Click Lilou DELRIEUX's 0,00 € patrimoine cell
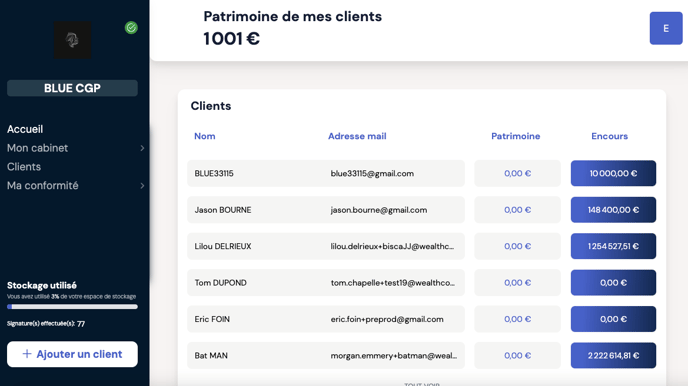 (517, 246)
